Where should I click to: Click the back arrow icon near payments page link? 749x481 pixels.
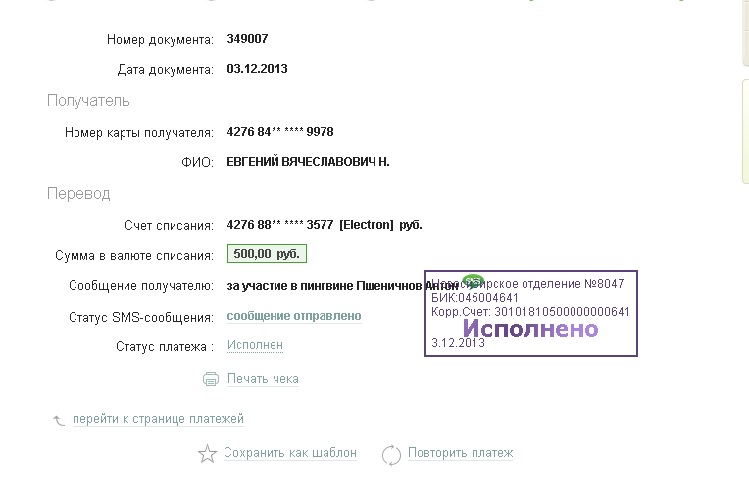point(58,420)
